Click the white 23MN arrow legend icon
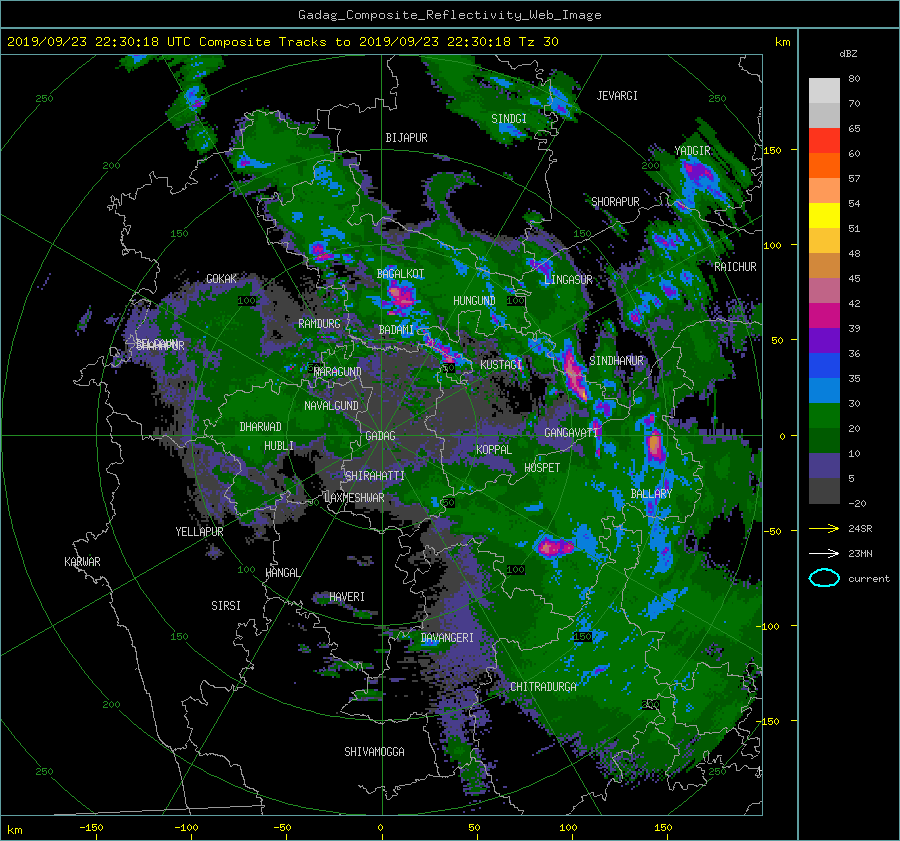The image size is (900, 841). [x=824, y=553]
